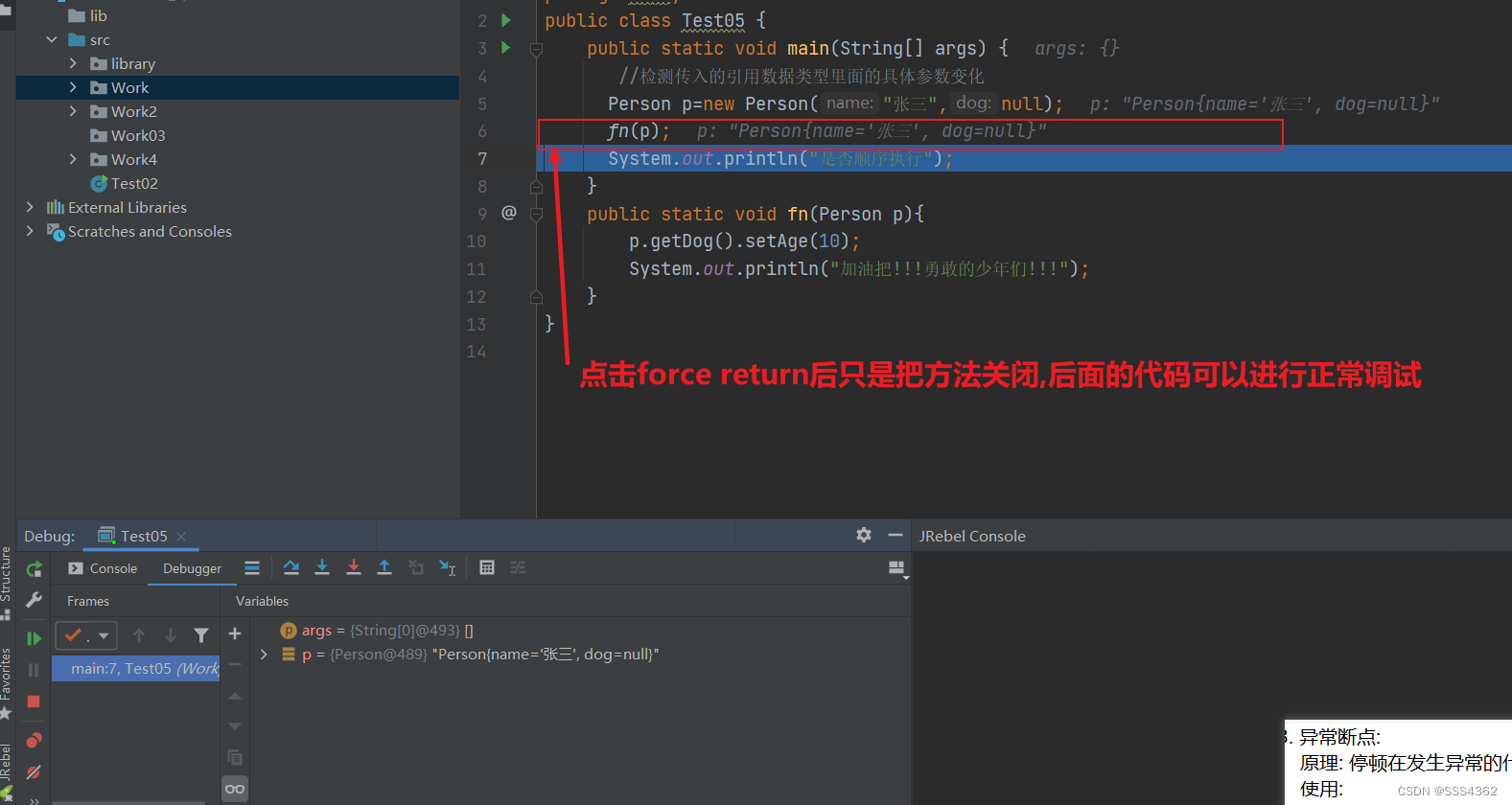The width and height of the screenshot is (1512, 805).
Task: Remove watch minus icon
Action: coord(235,664)
